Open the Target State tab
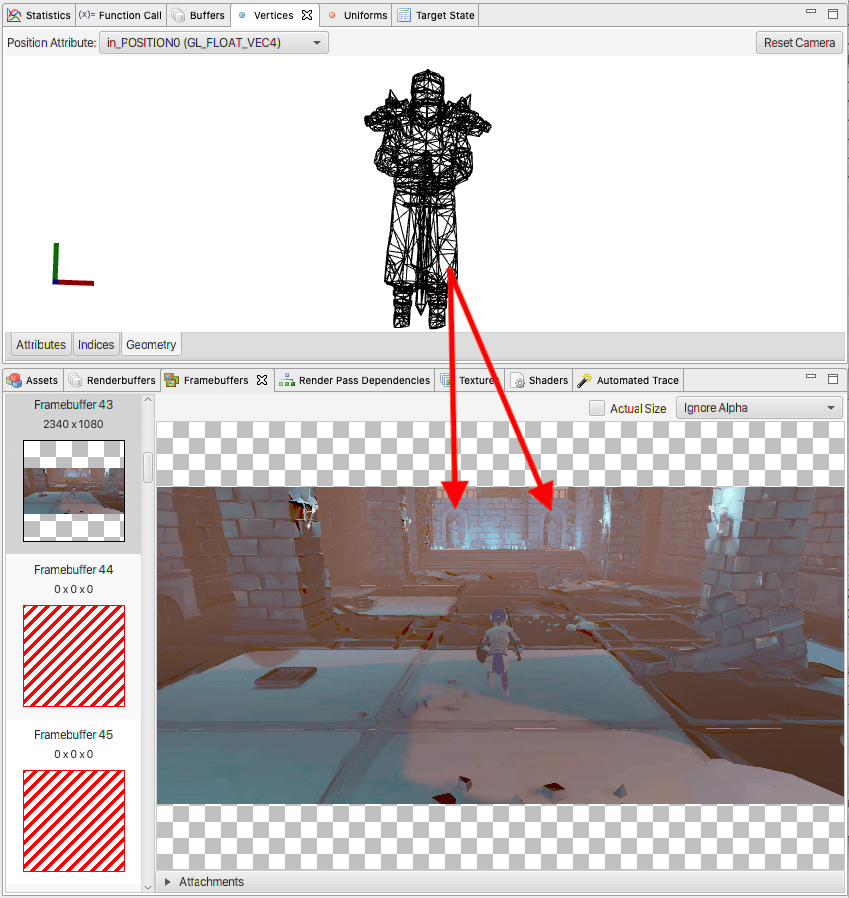Screen dimensions: 849x898 tap(437, 15)
